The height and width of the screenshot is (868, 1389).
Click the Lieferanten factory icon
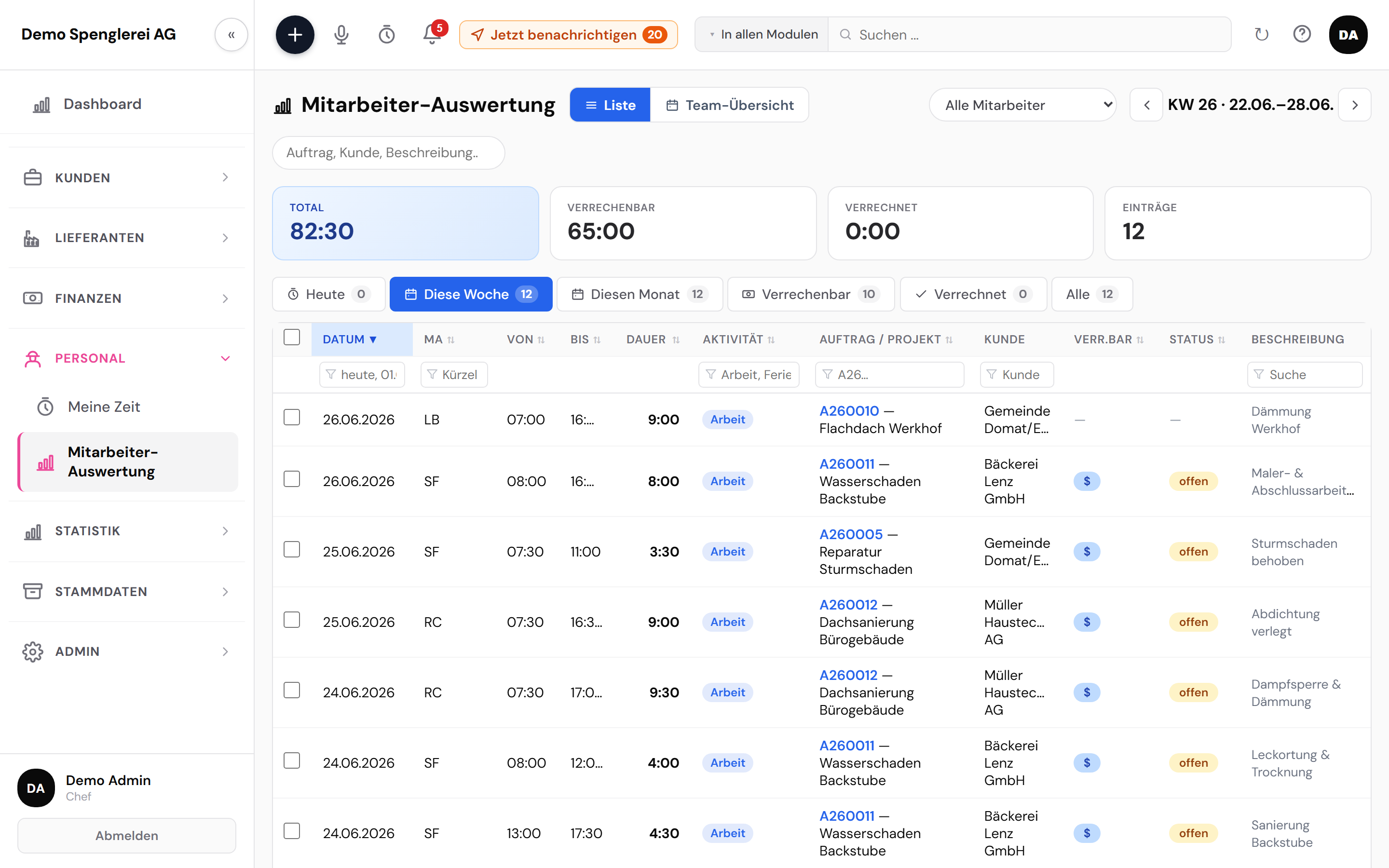coord(31,238)
